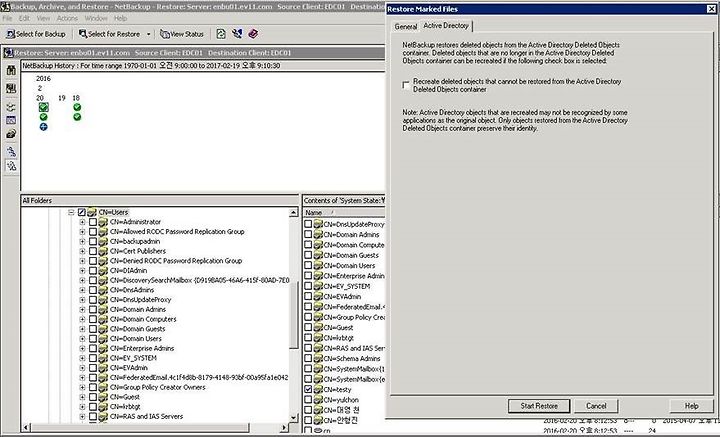Switch to the General tab
The height and width of the screenshot is (437, 720).
pos(406,27)
